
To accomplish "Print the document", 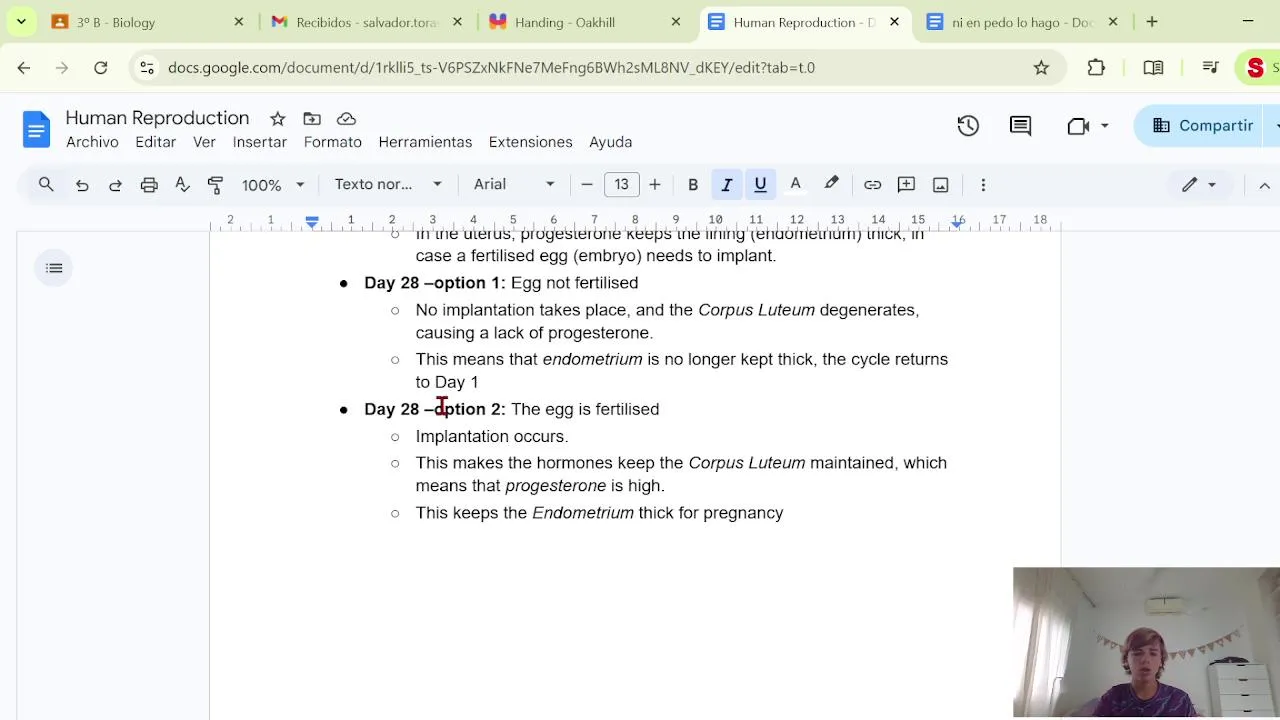I will [x=149, y=185].
